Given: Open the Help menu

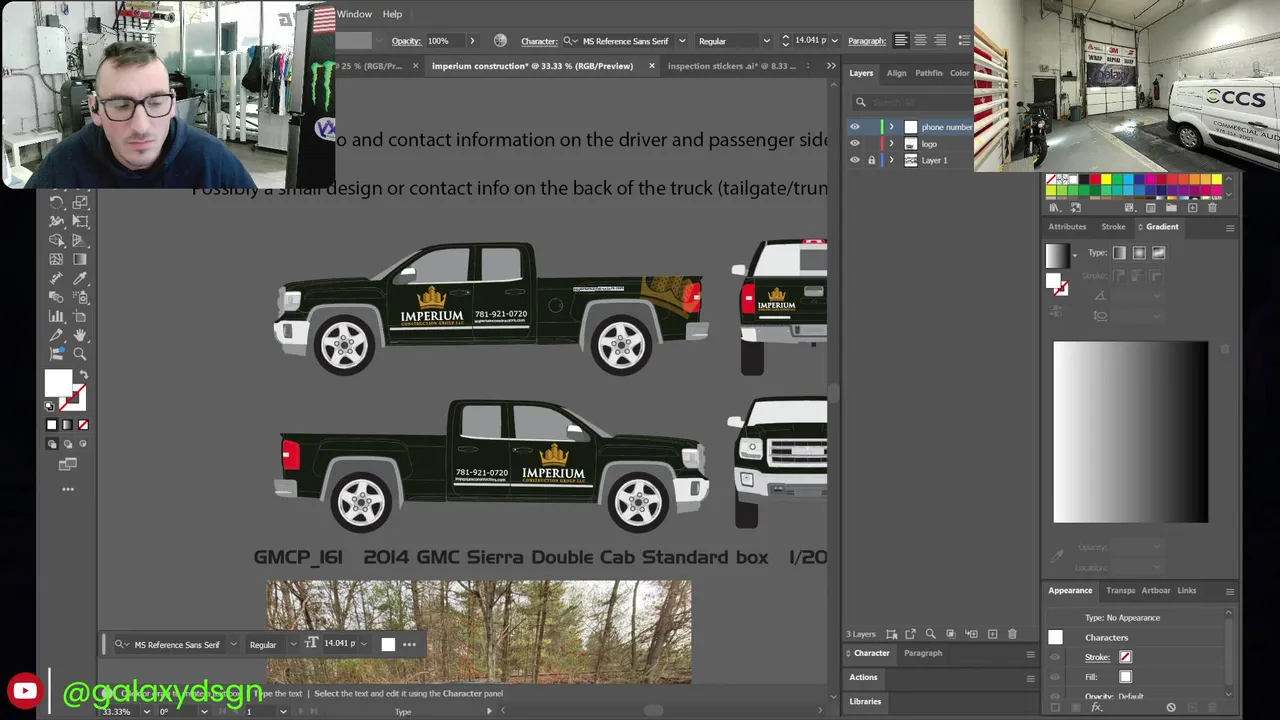Looking at the screenshot, I should point(392,14).
